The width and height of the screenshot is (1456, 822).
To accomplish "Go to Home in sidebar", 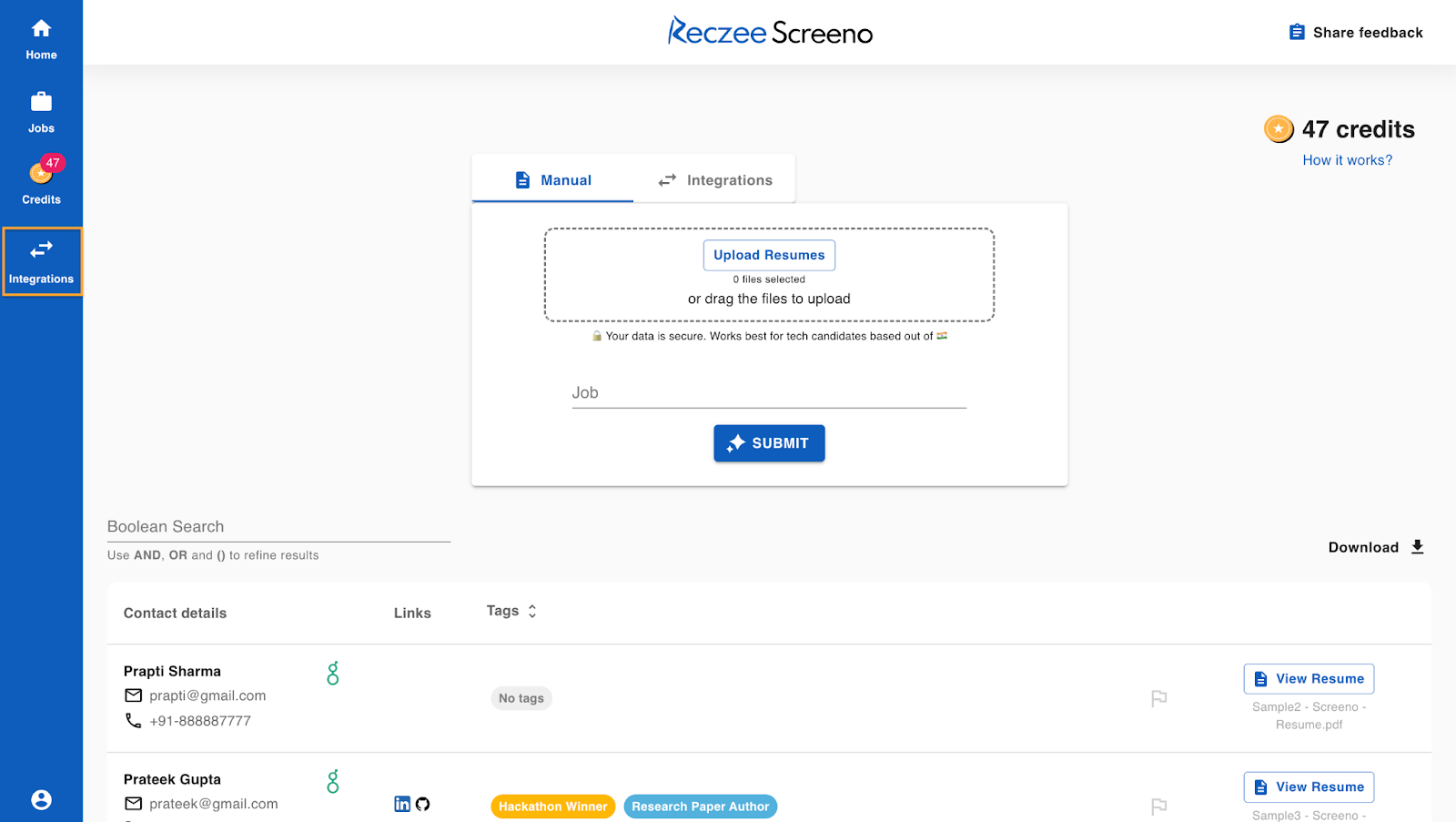I will (41, 40).
